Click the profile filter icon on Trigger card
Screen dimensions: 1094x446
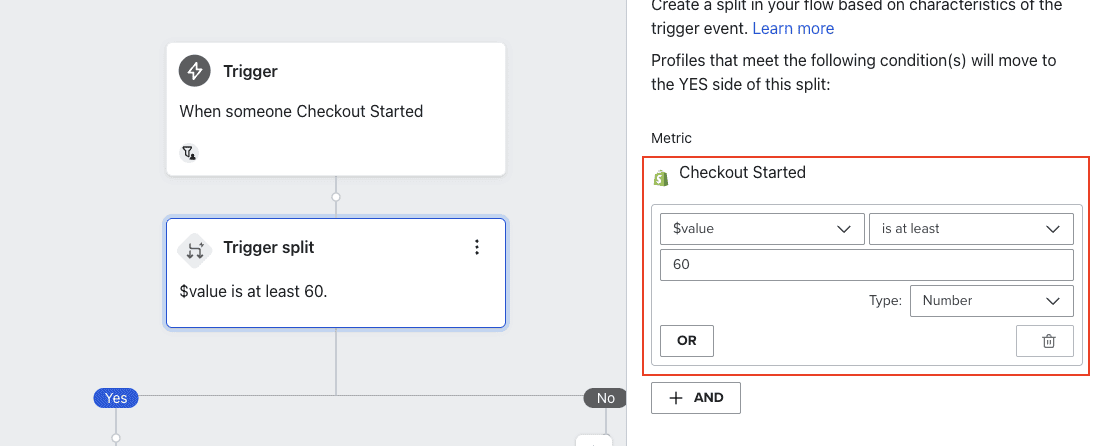pyautogui.click(x=188, y=153)
